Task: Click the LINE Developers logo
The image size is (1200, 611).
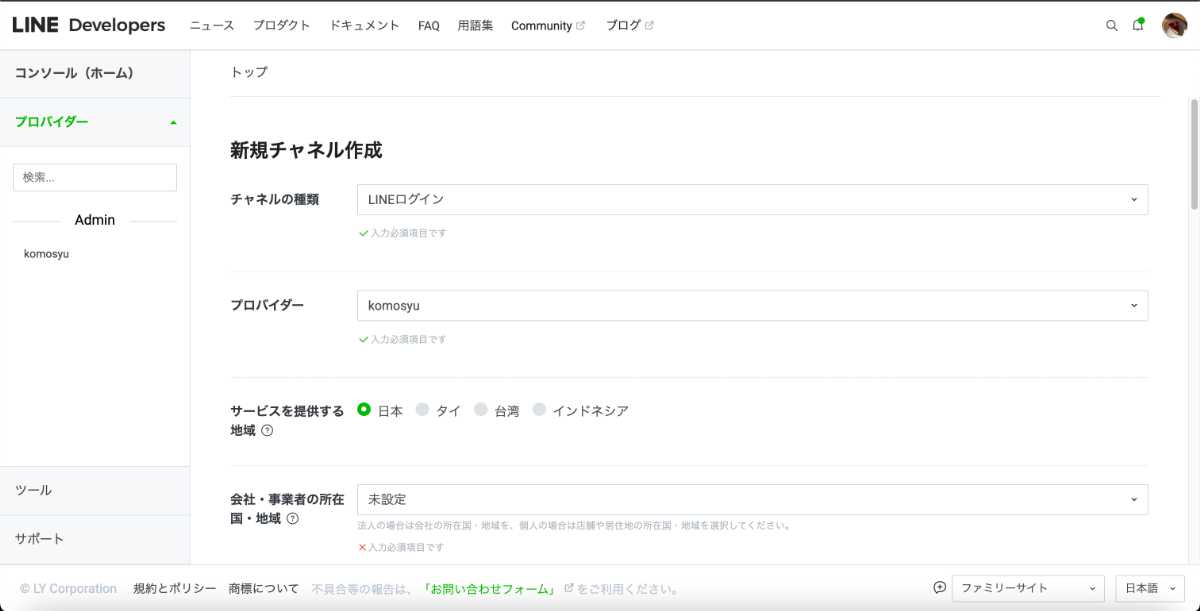Action: [x=89, y=25]
